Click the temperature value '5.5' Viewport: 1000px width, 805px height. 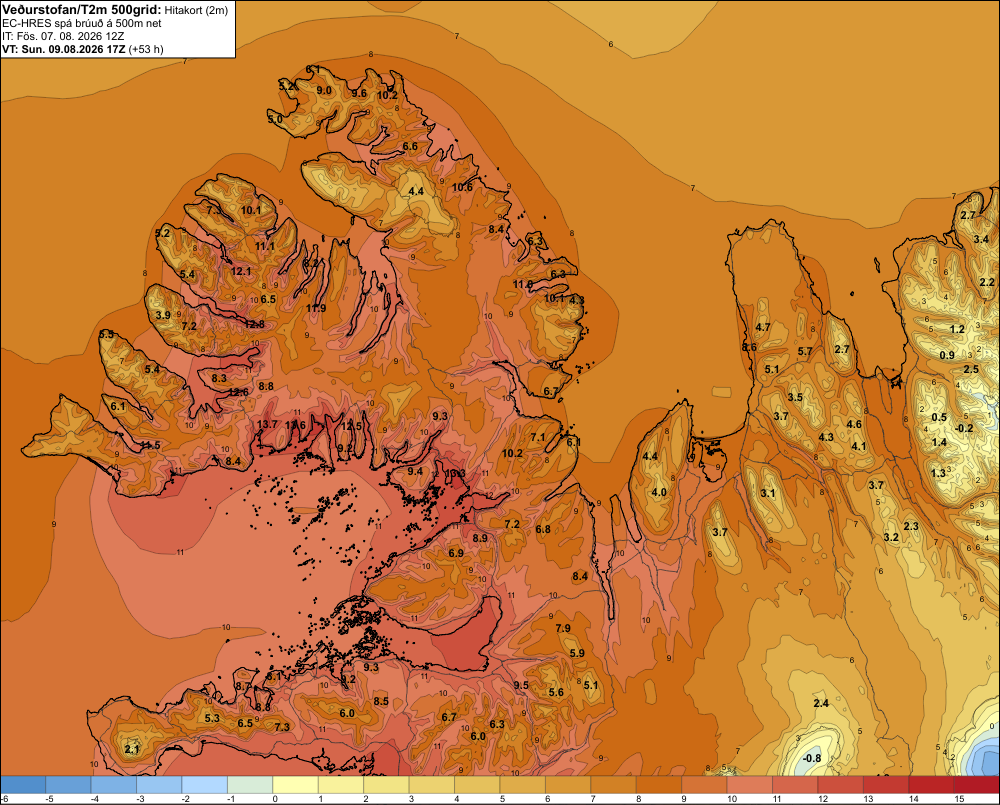tap(107, 334)
